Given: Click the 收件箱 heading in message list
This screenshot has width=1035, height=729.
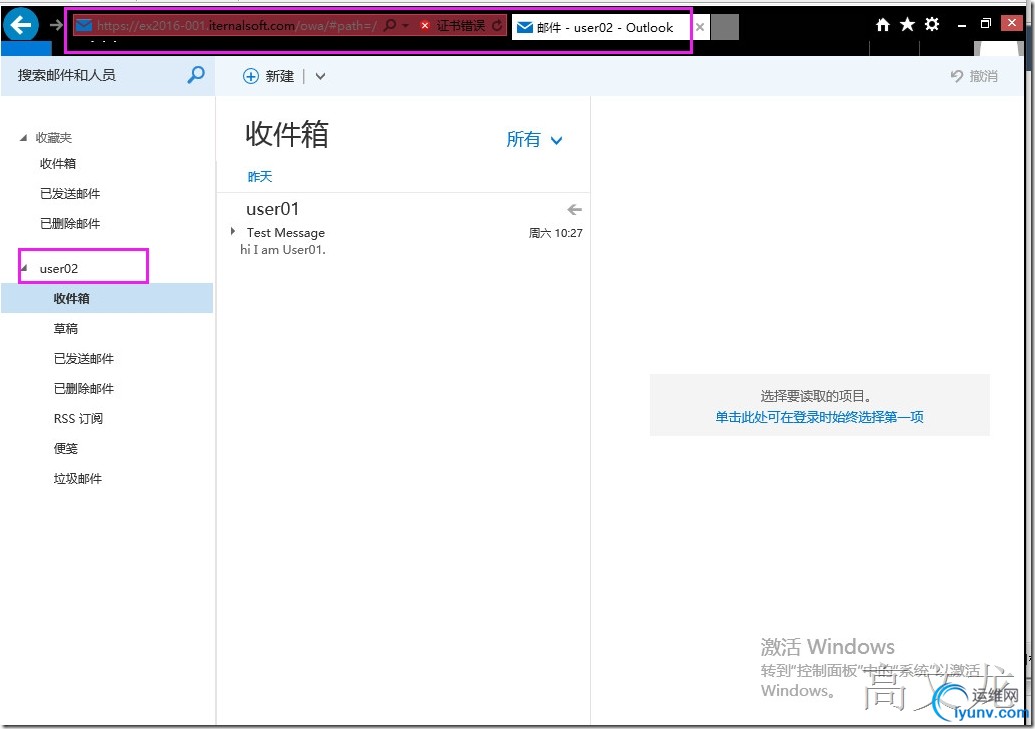Looking at the screenshot, I should 286,134.
